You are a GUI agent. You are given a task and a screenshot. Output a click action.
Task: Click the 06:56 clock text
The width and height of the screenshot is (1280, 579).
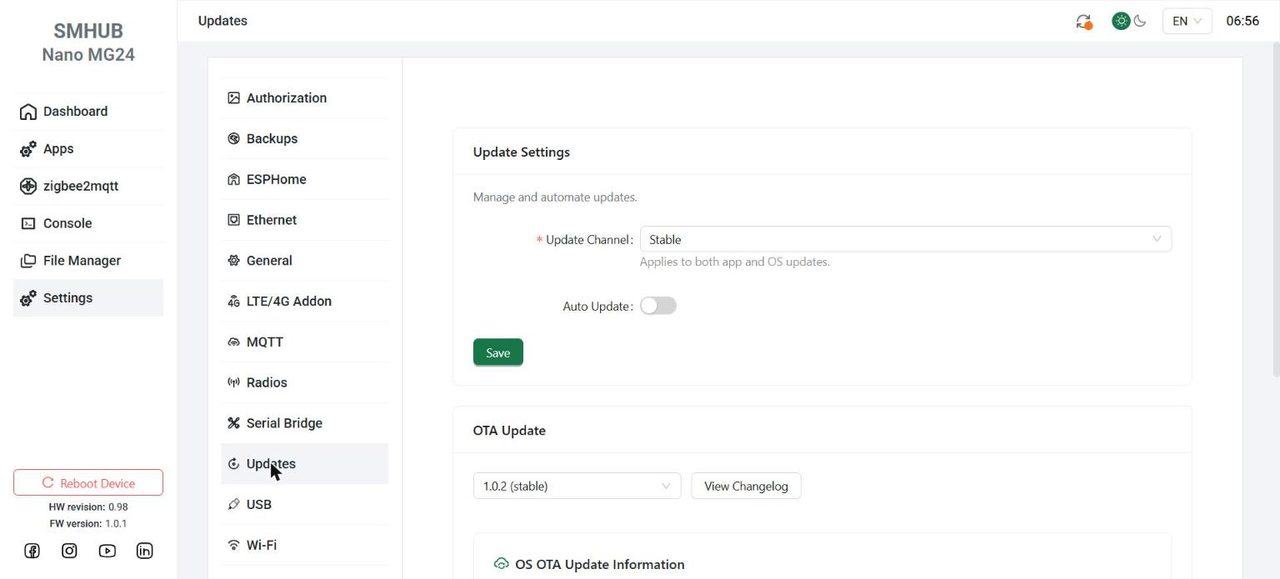tap(1242, 21)
